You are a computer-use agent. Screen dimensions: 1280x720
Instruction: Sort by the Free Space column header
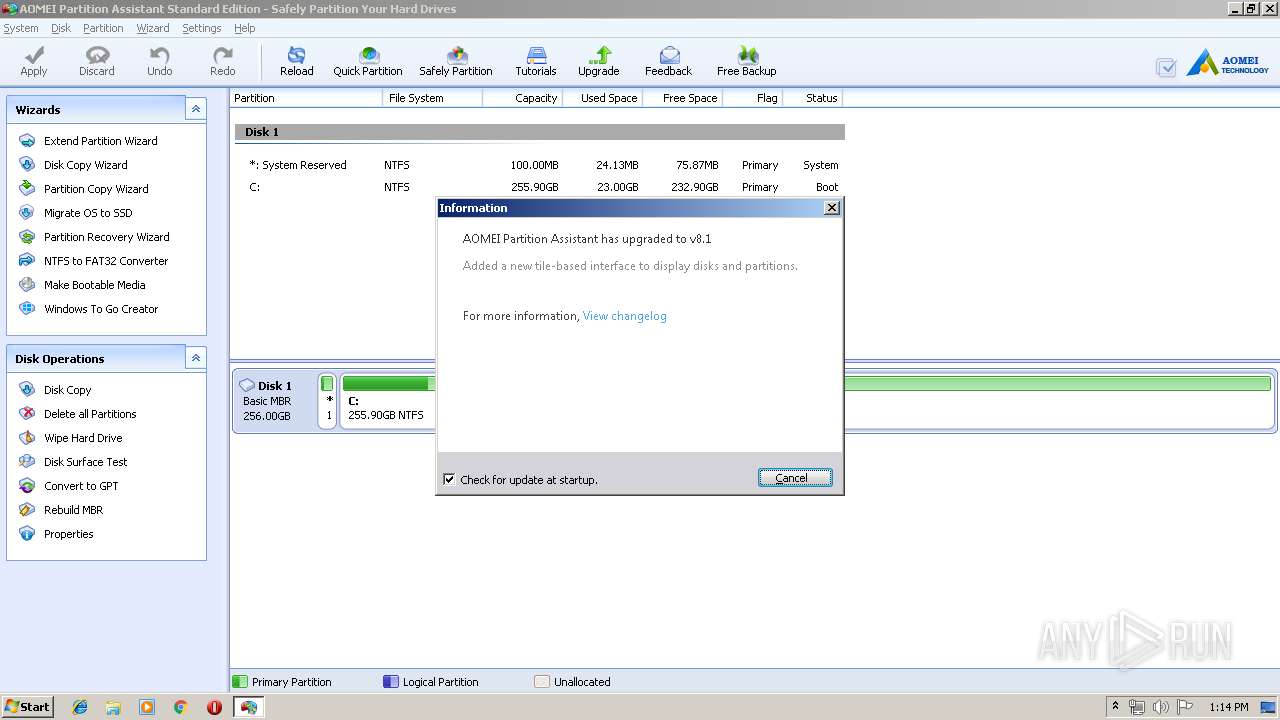point(682,98)
